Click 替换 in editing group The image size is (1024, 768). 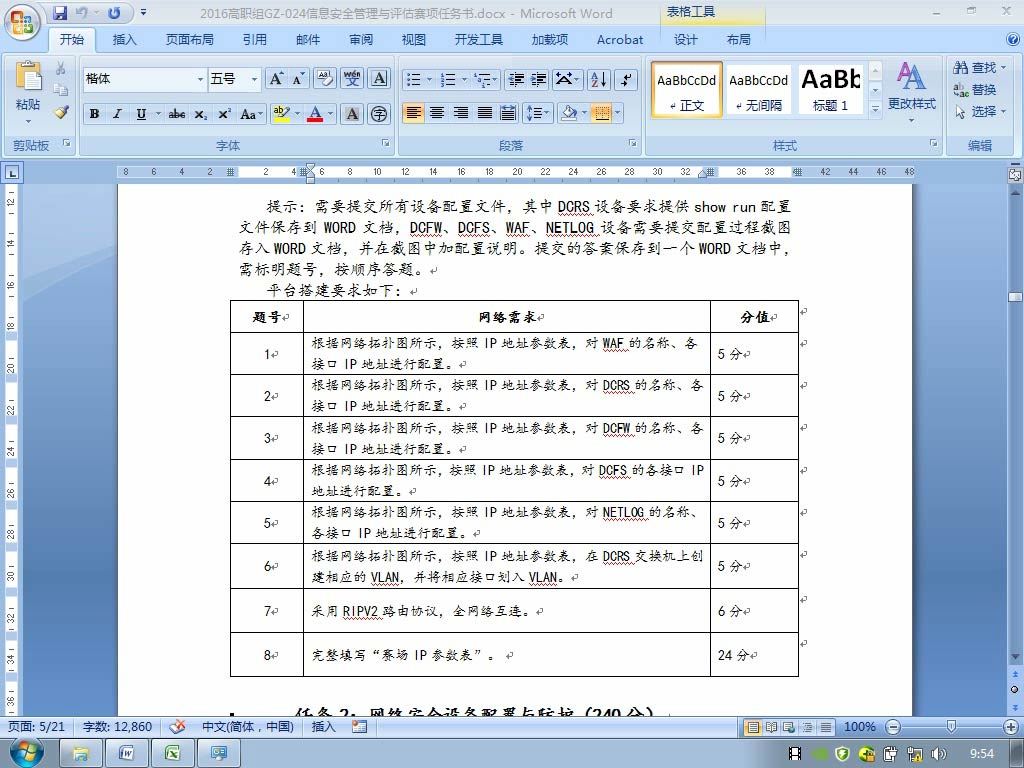pos(975,89)
